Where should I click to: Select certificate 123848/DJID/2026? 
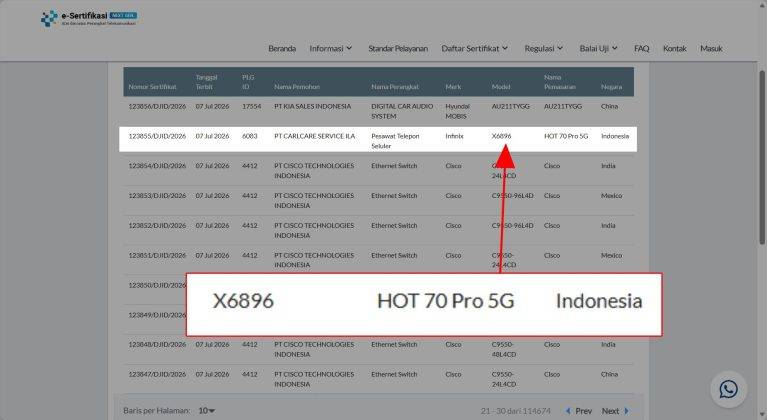pyautogui.click(x=157, y=344)
